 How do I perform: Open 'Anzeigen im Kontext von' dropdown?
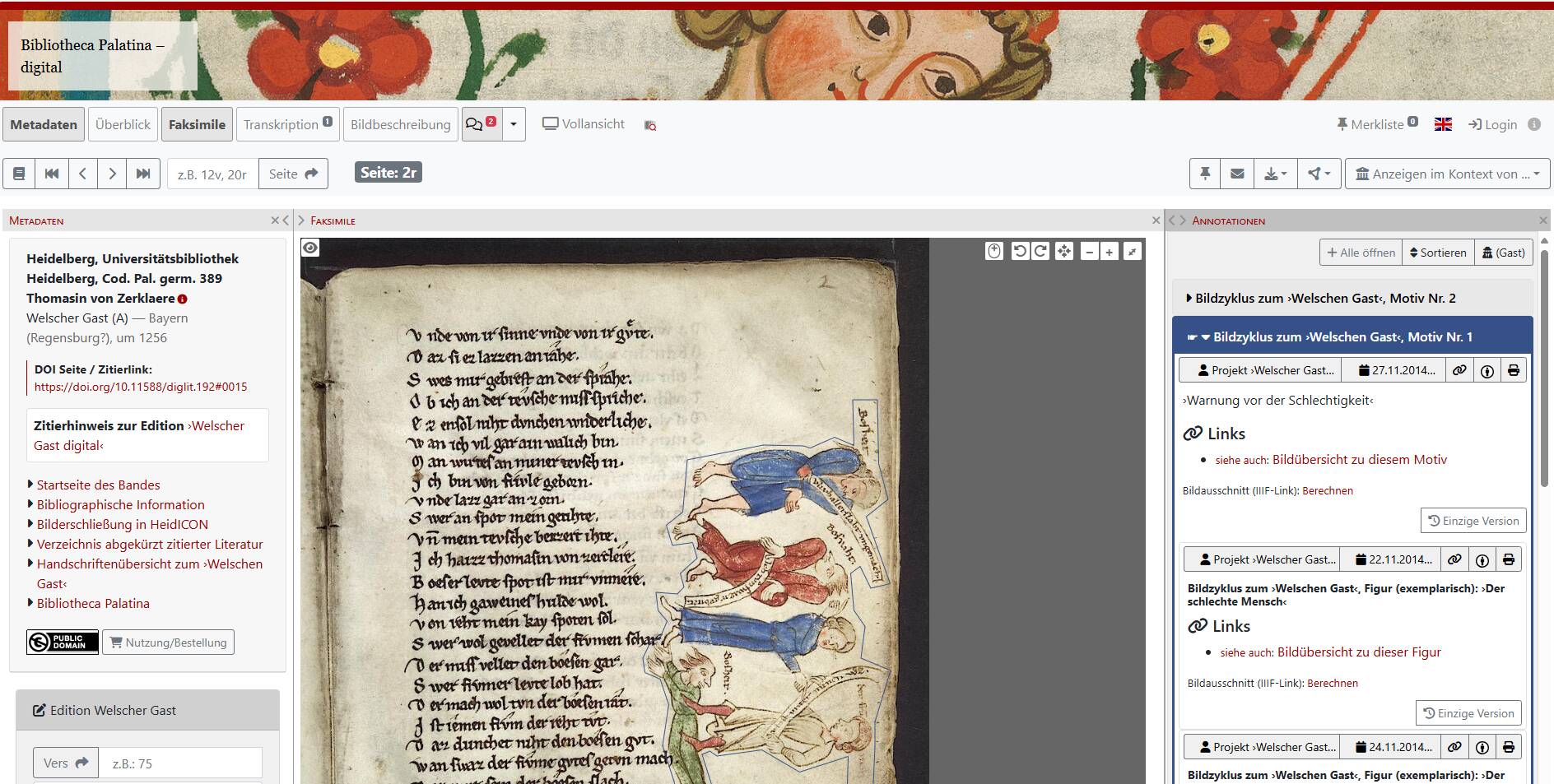[1447, 174]
